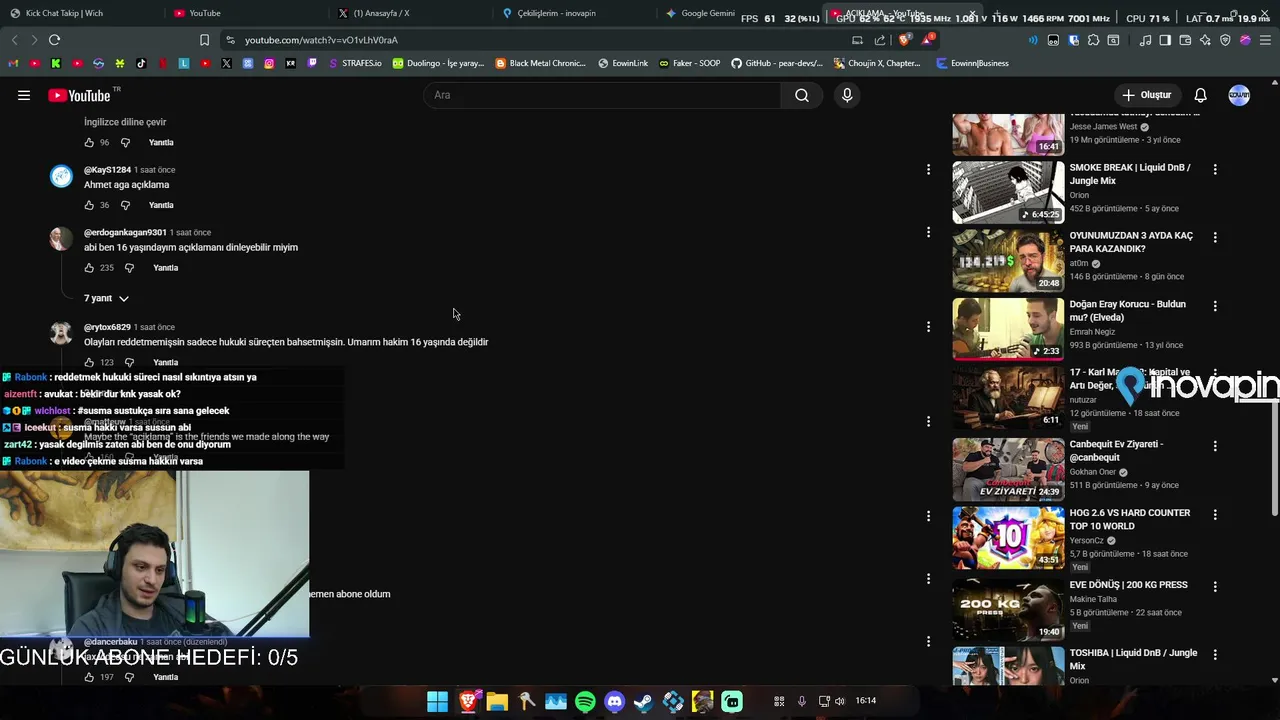Start voice search with the microphone icon

pos(847,95)
